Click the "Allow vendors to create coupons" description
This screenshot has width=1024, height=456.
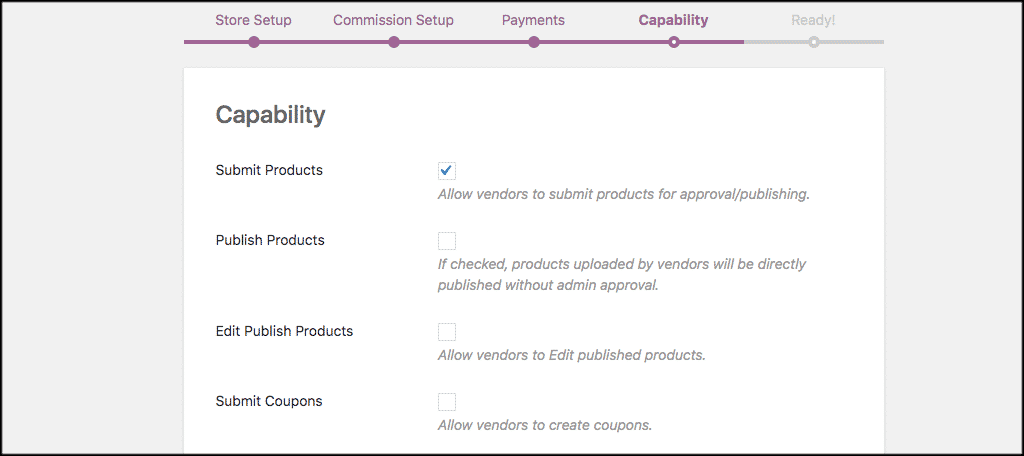pos(544,425)
